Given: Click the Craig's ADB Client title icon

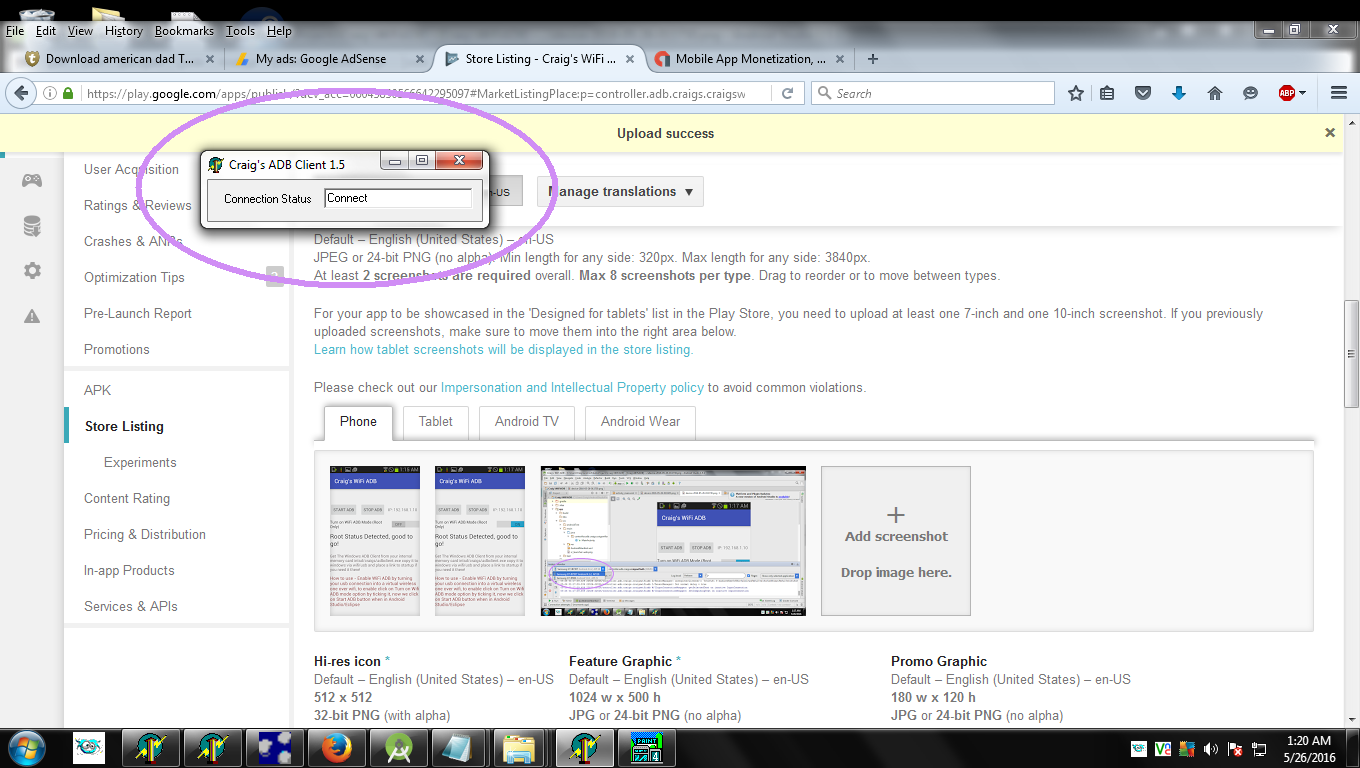Looking at the screenshot, I should [x=215, y=164].
